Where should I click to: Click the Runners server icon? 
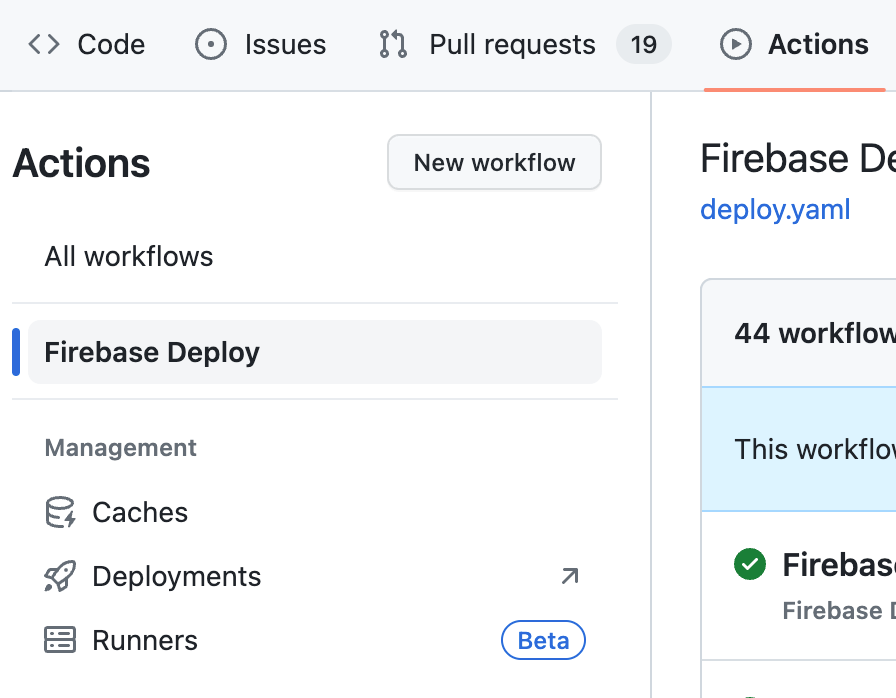click(60, 640)
